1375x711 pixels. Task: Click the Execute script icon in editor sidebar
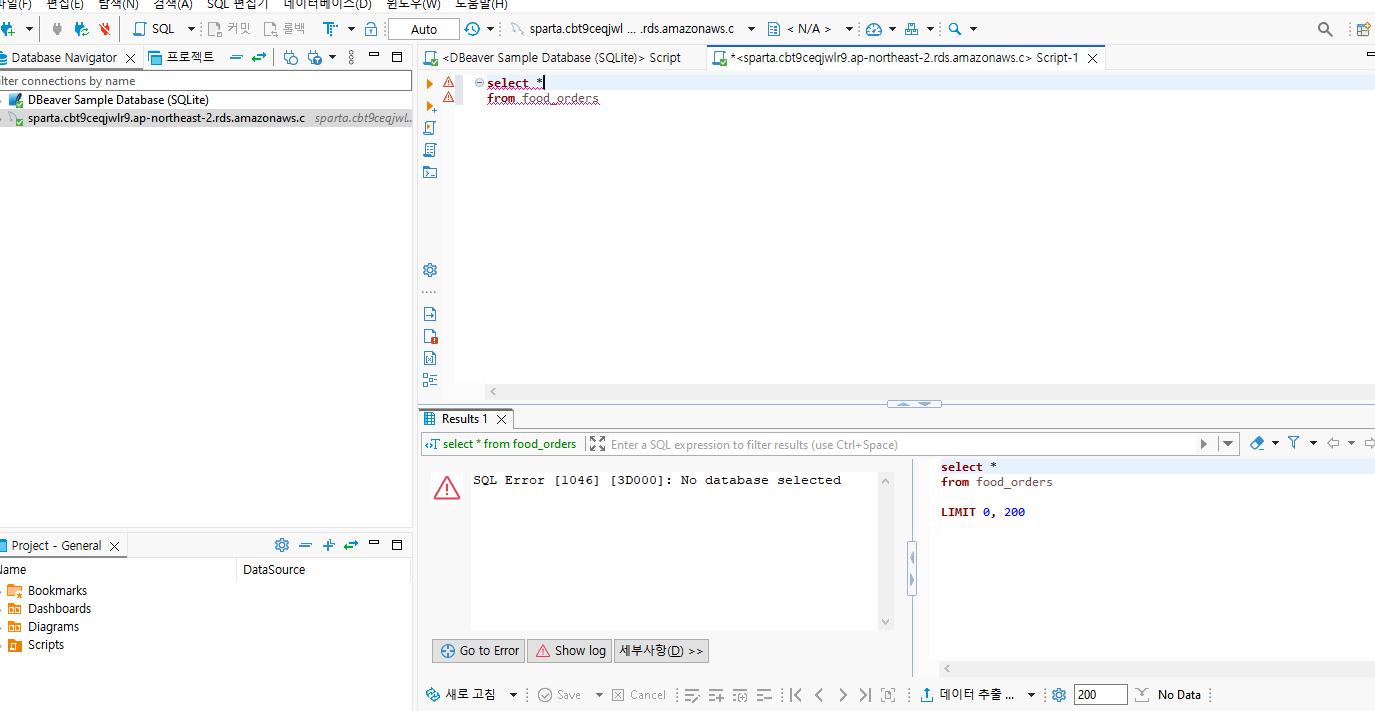[x=430, y=128]
